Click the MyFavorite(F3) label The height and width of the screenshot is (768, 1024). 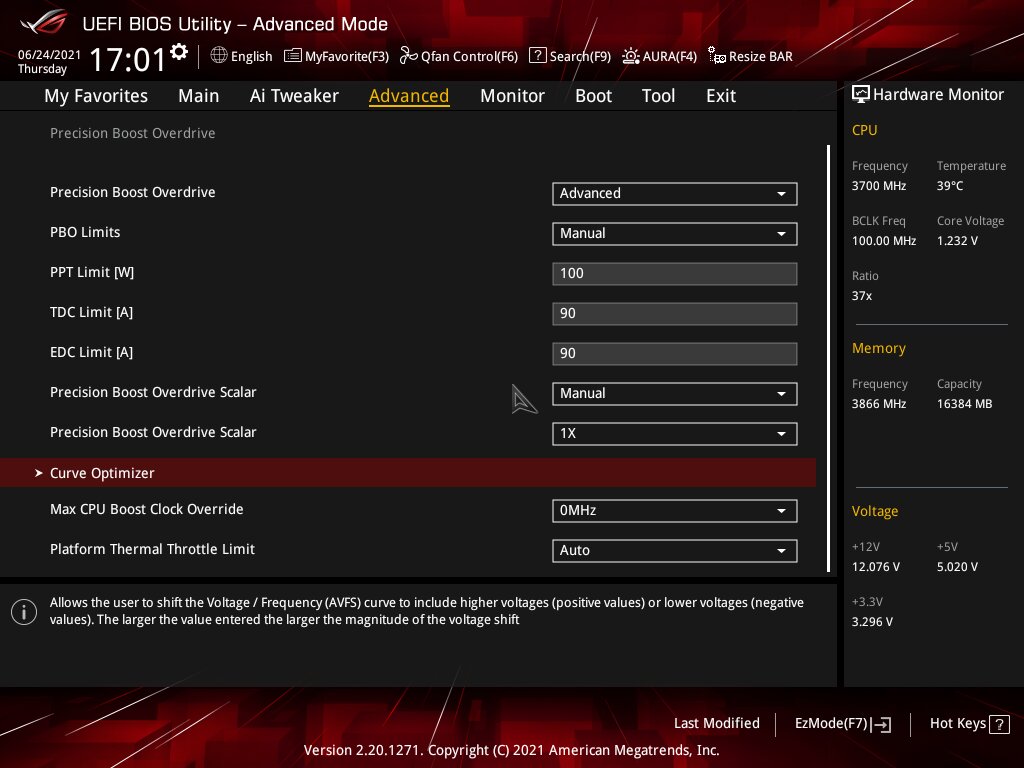[347, 56]
